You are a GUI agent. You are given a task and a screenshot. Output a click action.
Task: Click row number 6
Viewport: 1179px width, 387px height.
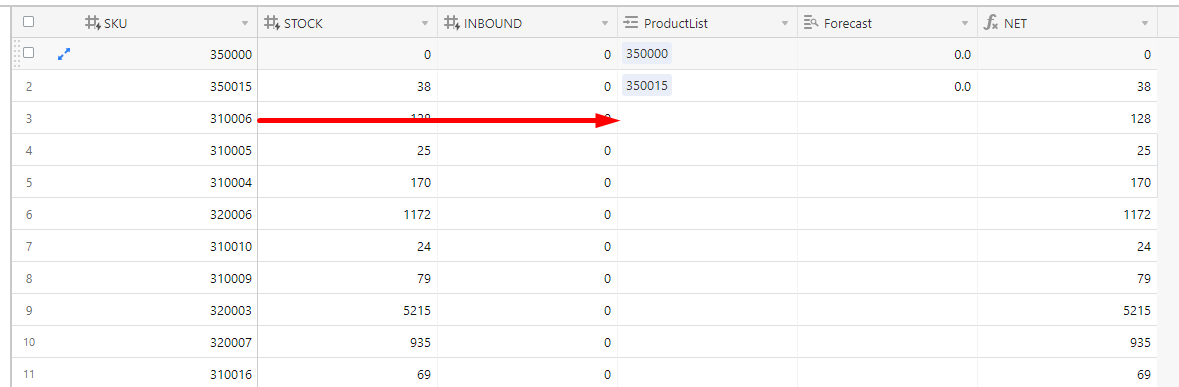(29, 214)
